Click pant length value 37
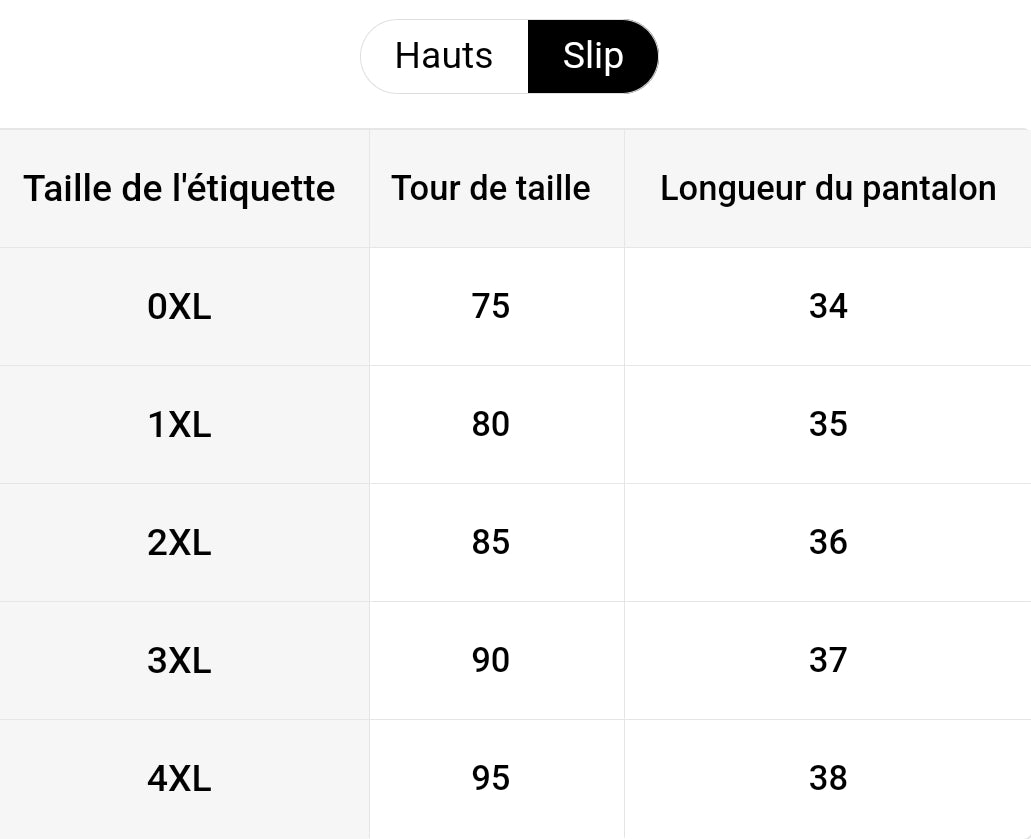Image resolution: width=1031 pixels, height=839 pixels. point(828,660)
